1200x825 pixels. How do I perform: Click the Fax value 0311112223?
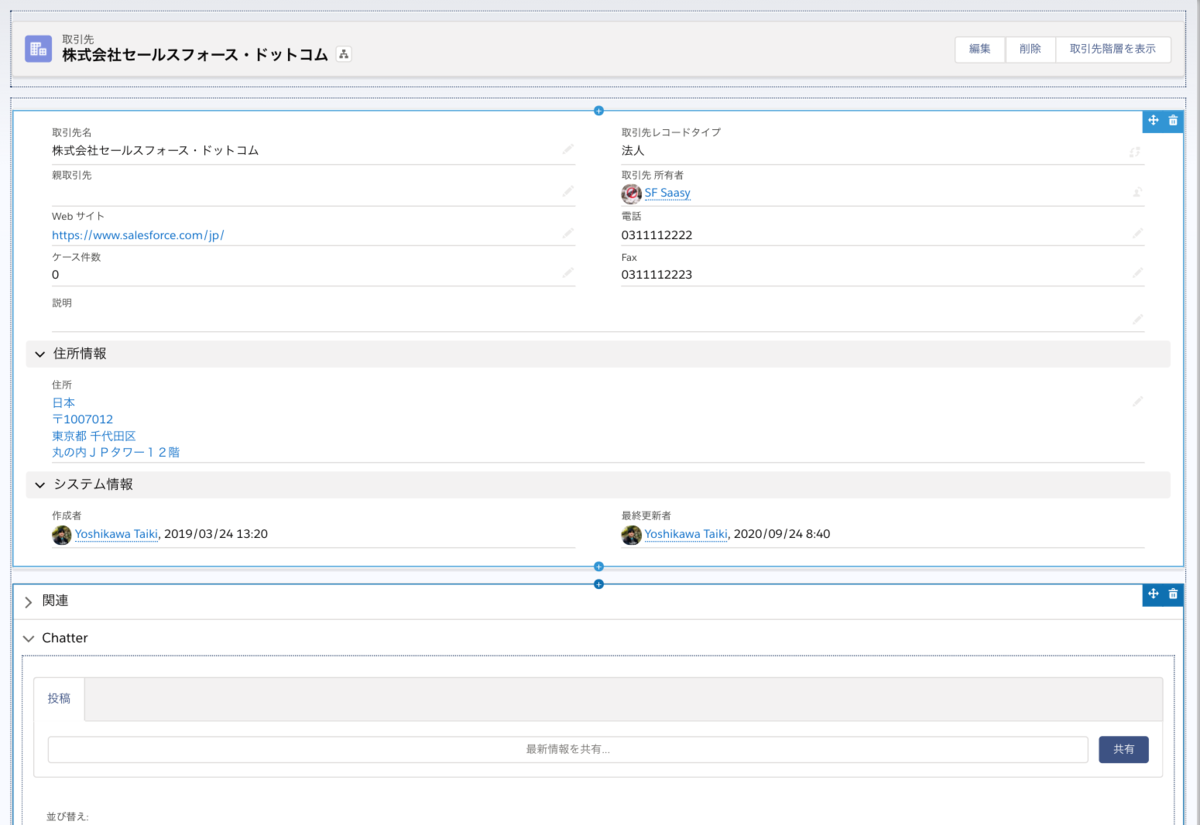tap(657, 274)
